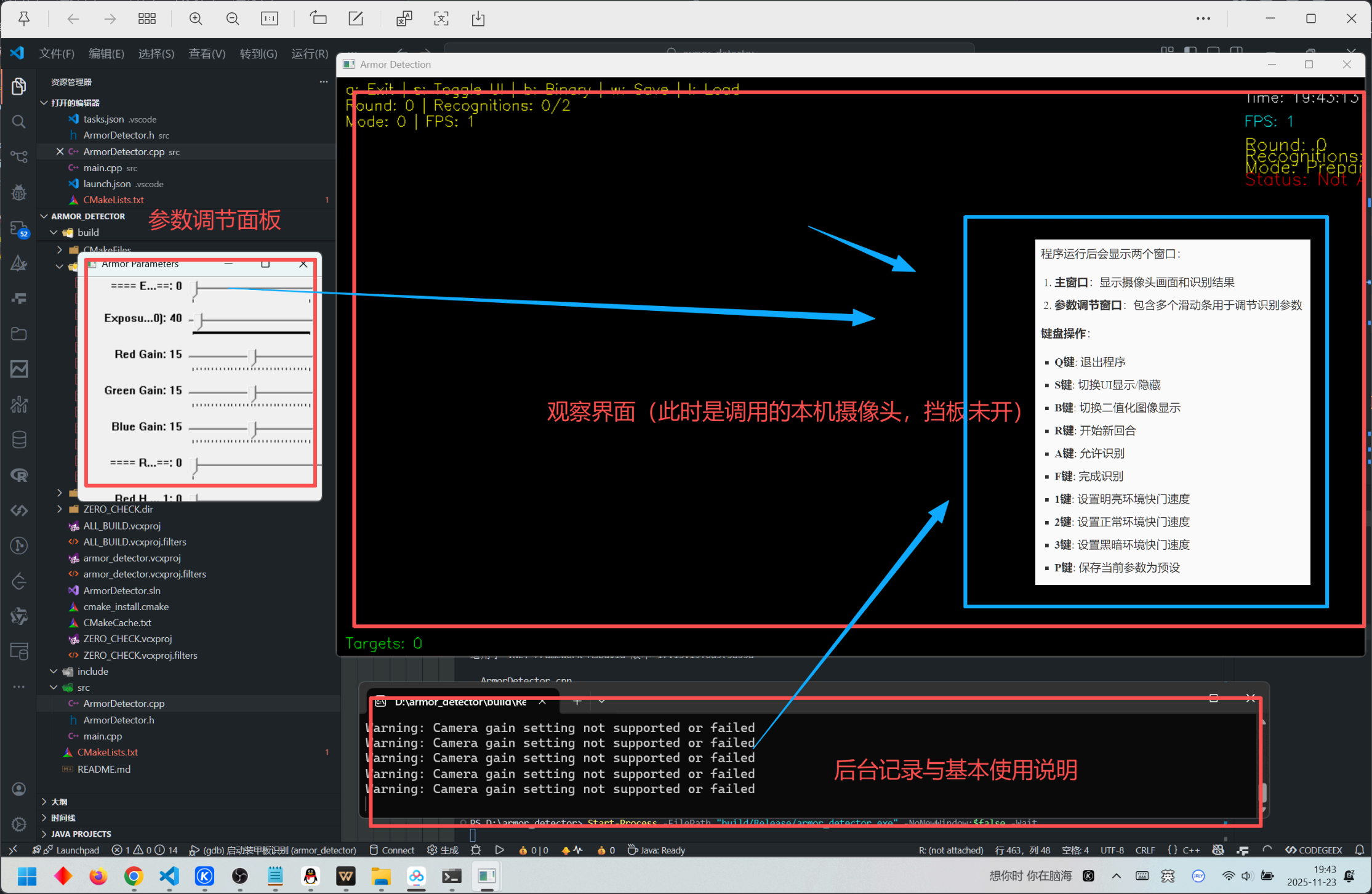Open the 运行(R) menu
1372x894 pixels.
tap(310, 54)
